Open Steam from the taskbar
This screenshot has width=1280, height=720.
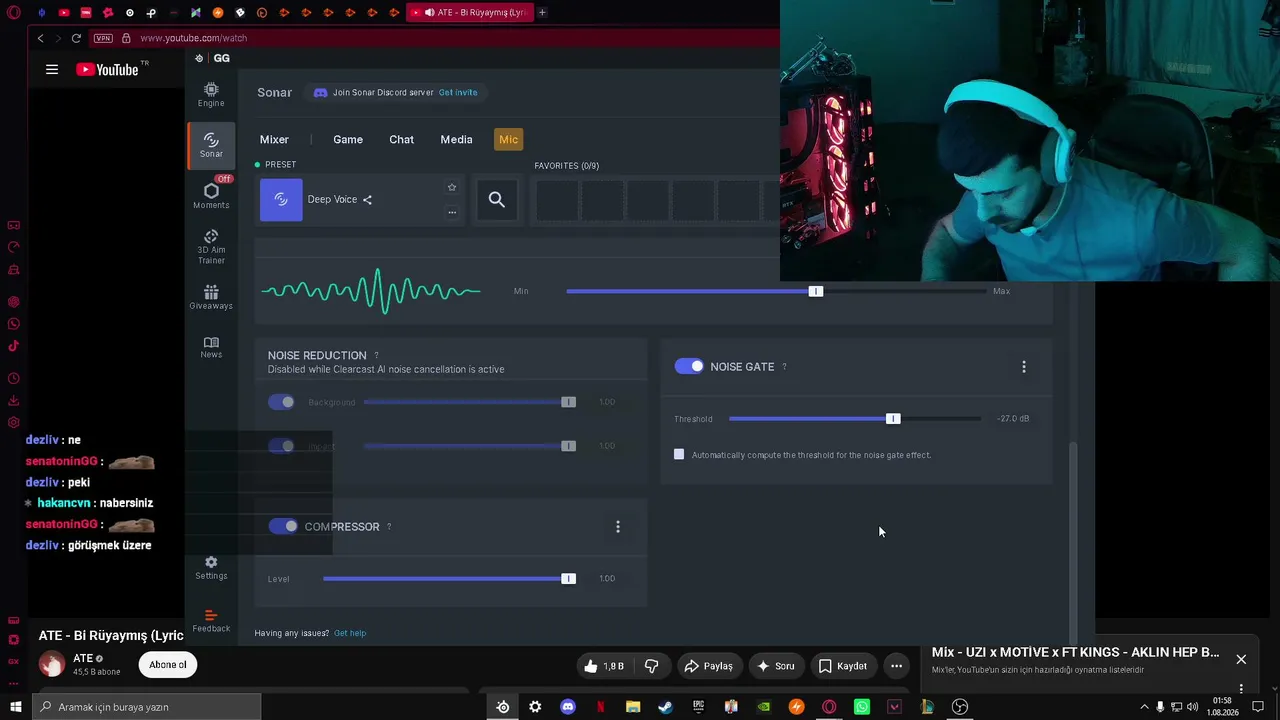coord(665,707)
